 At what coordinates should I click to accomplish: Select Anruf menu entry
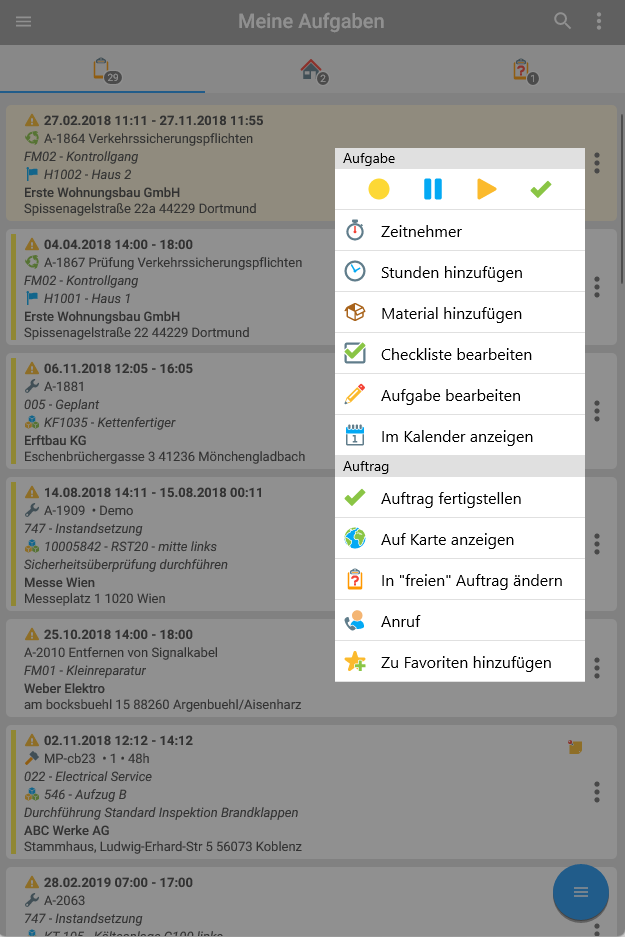click(x=459, y=621)
